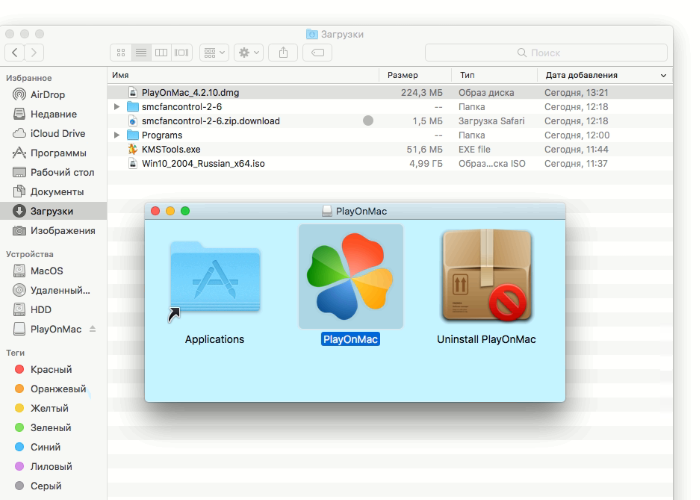
Task: Open Рабочий стол in the sidebar
Action: pyautogui.click(x=54, y=172)
